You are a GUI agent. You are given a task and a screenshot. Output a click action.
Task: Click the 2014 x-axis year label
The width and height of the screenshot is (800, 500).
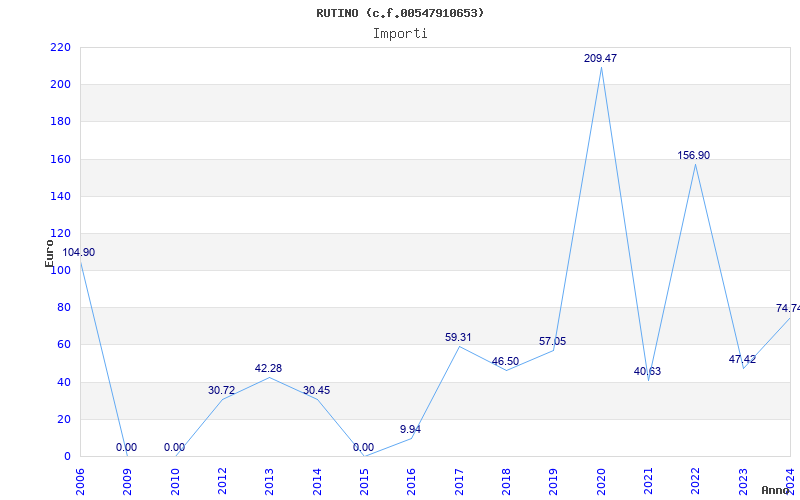click(x=317, y=482)
